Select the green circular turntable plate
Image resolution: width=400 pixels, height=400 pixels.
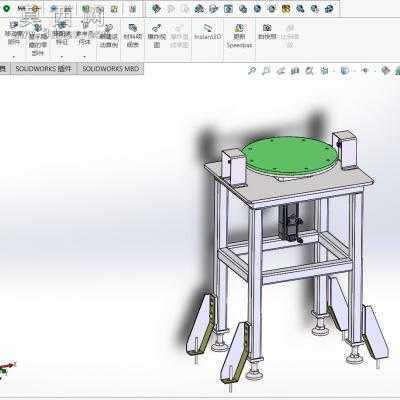288,155
